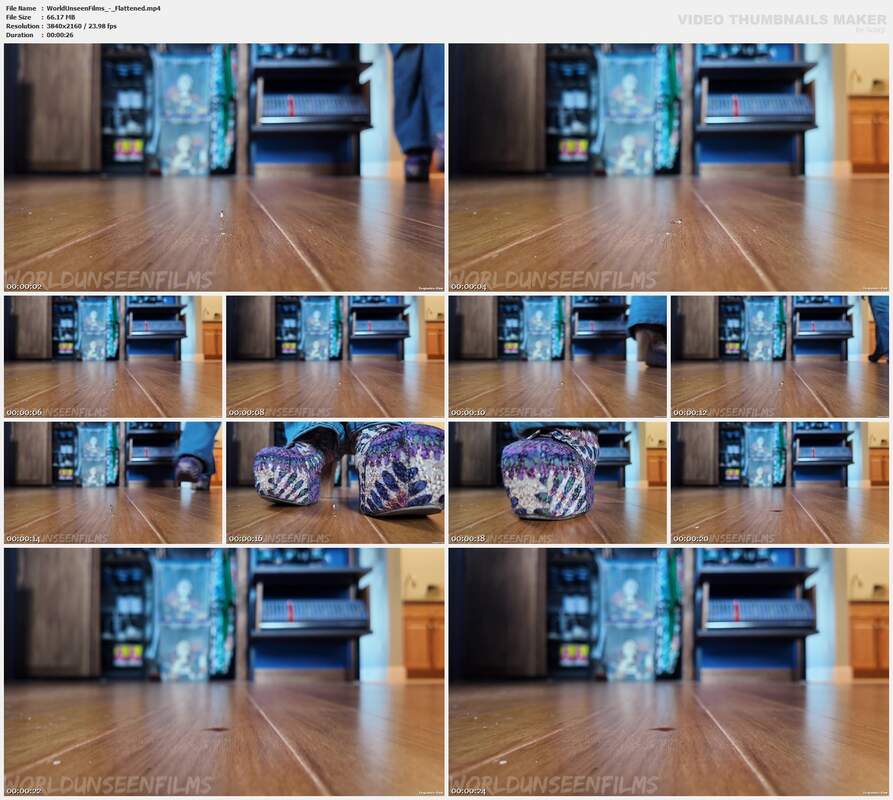
Task: Select the duration value 00:00:26
Action: point(60,35)
